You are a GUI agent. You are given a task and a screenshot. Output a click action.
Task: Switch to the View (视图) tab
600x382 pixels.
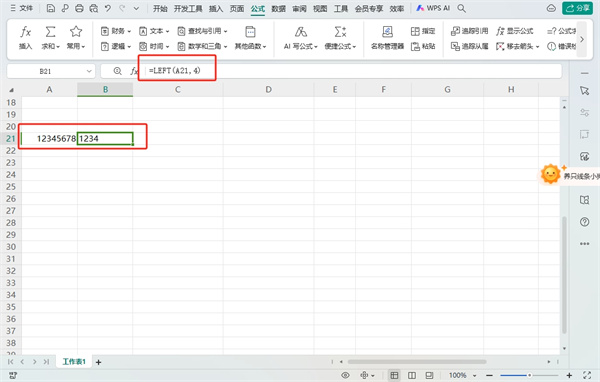pos(320,8)
